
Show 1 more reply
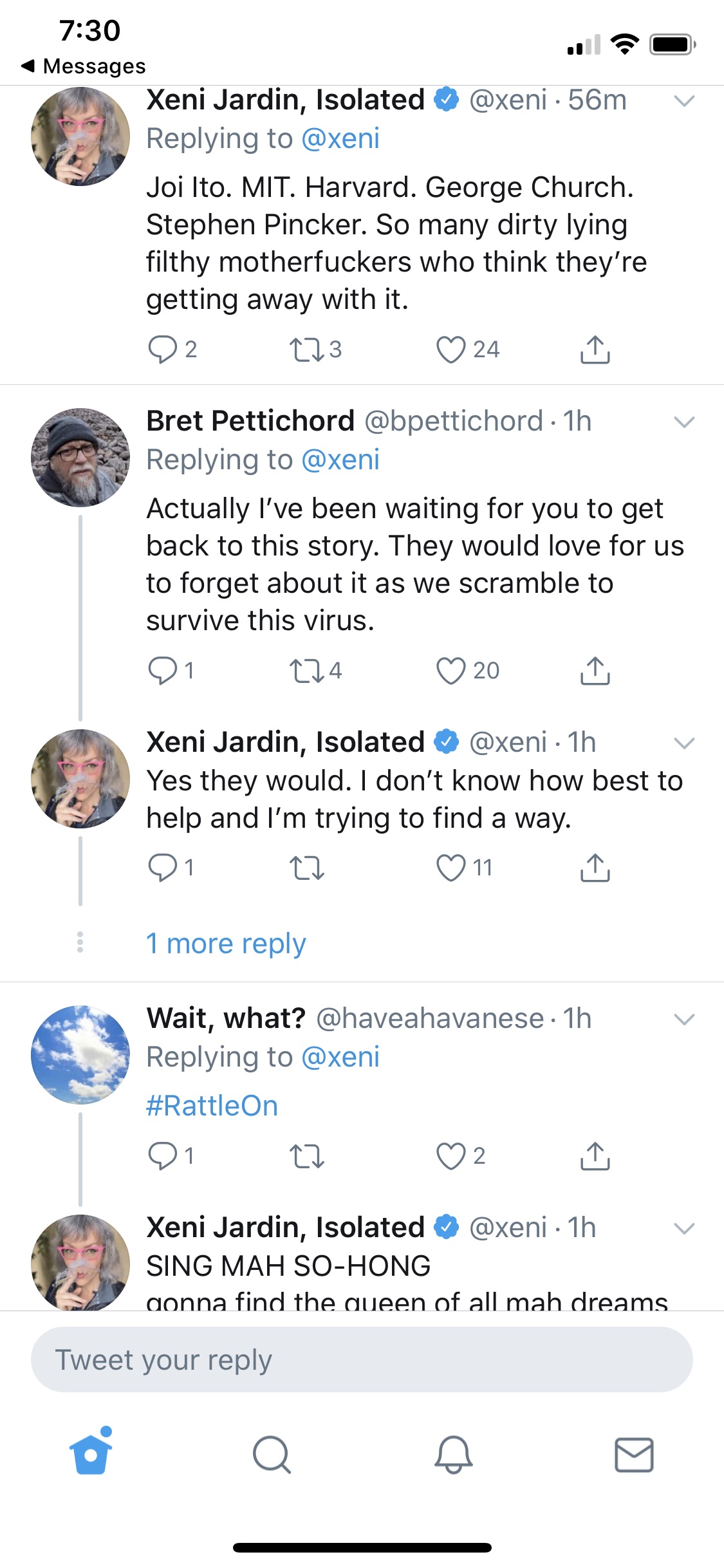[226, 944]
